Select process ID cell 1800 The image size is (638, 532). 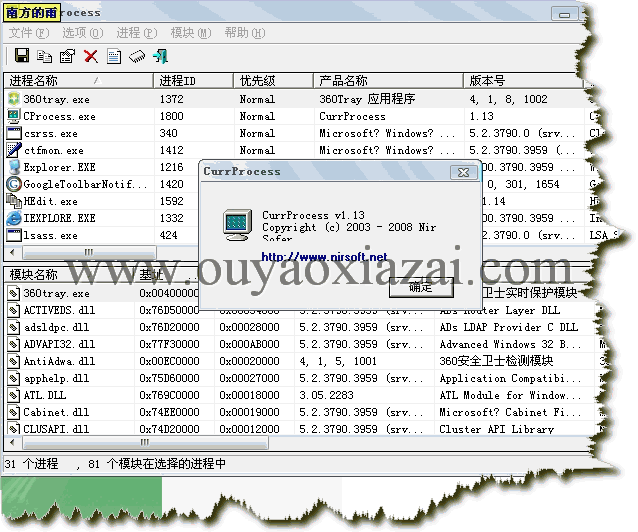(x=172, y=116)
